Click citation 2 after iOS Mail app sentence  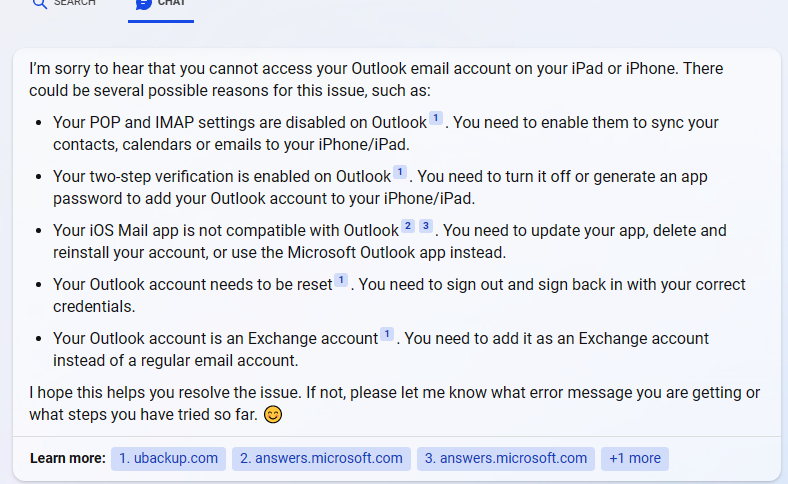tap(408, 226)
